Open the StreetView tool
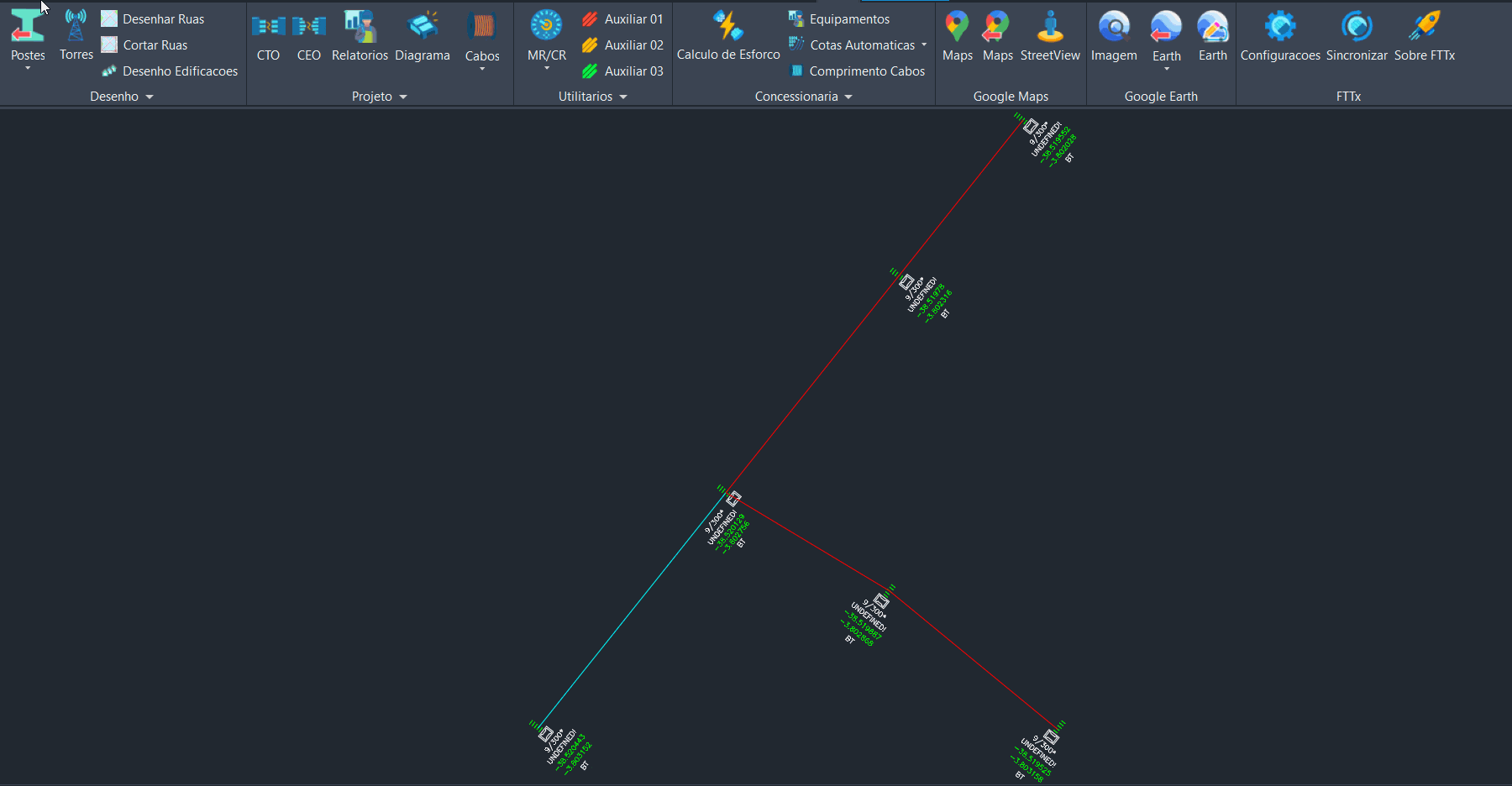 pyautogui.click(x=1050, y=34)
